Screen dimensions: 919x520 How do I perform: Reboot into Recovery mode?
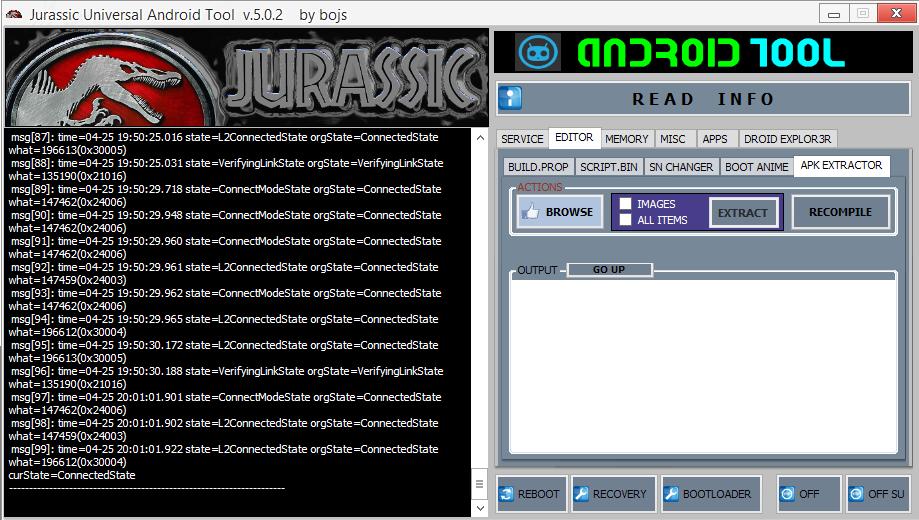coord(611,494)
